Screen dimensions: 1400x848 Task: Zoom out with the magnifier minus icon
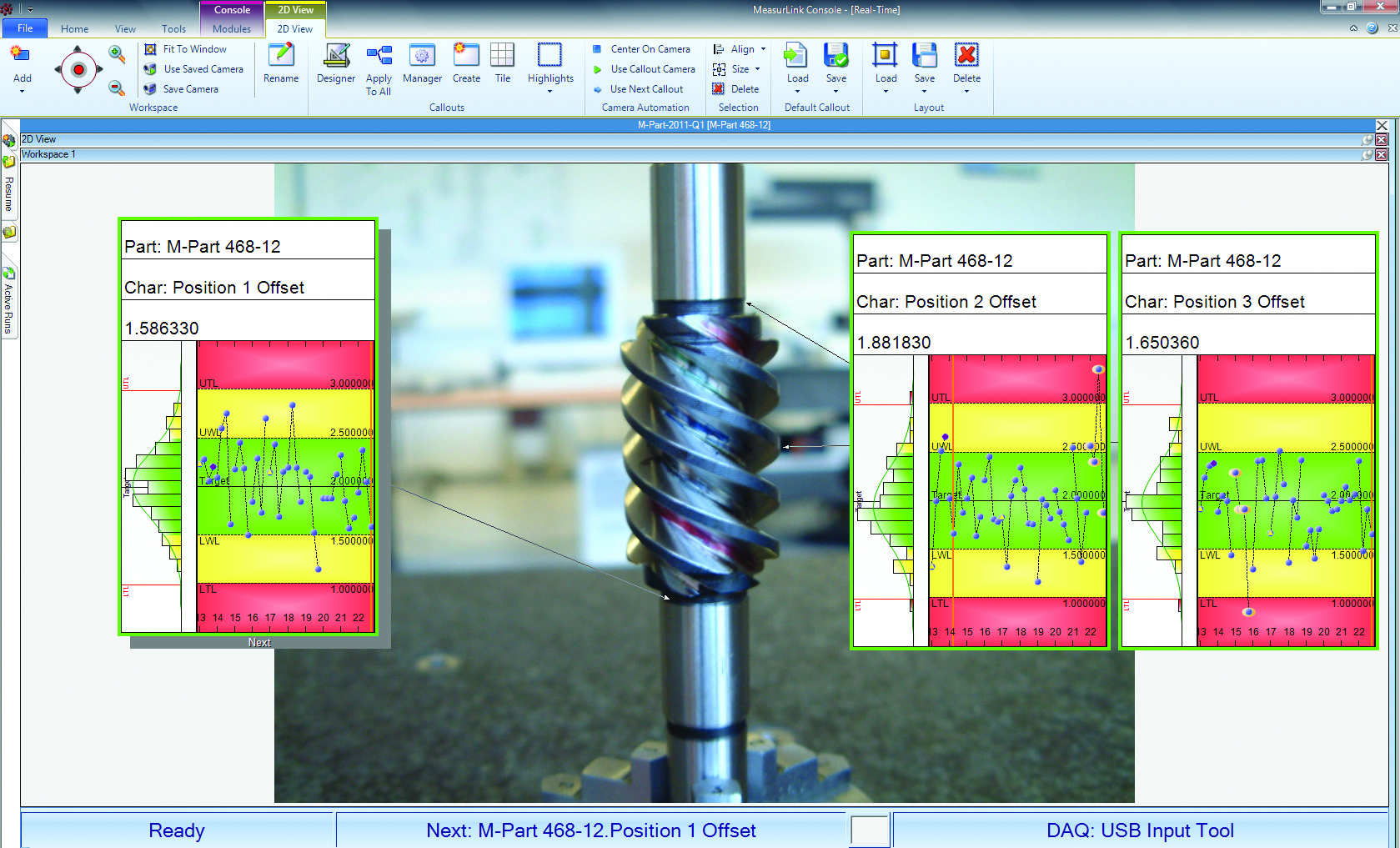pos(118,88)
